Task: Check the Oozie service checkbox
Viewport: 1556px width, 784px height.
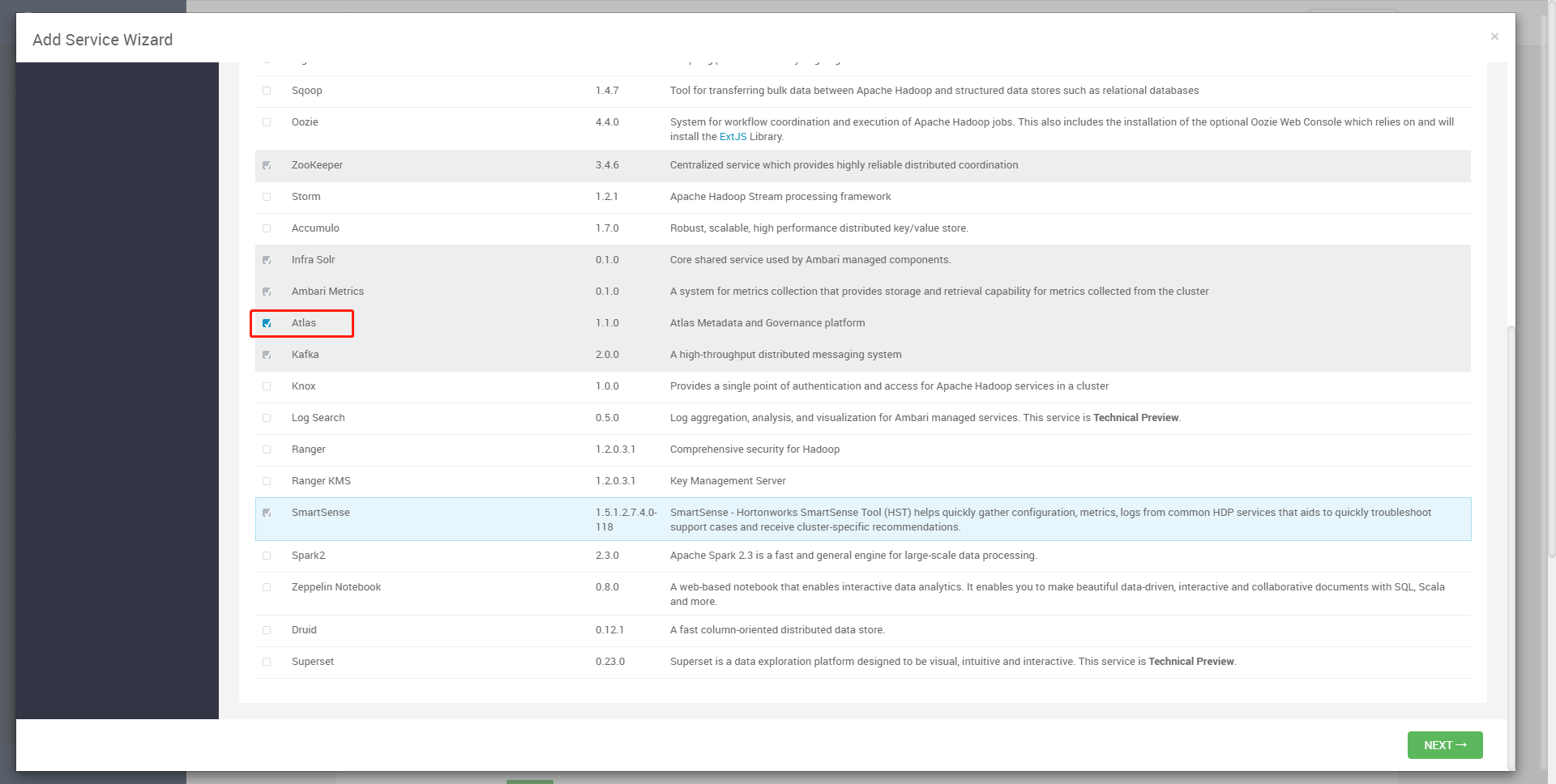Action: 267,122
